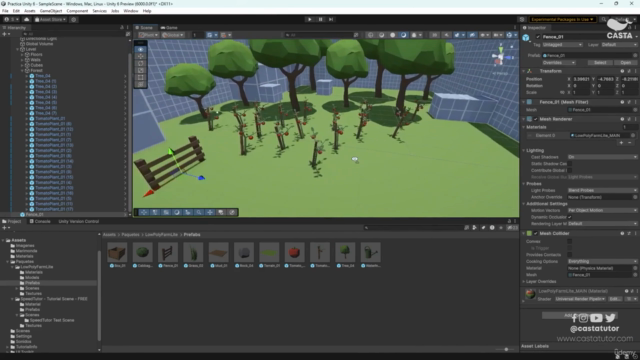Toggle Fence_01 active checkbox in Inspector
Image resolution: width=640 pixels, height=360 pixels.
538,37
